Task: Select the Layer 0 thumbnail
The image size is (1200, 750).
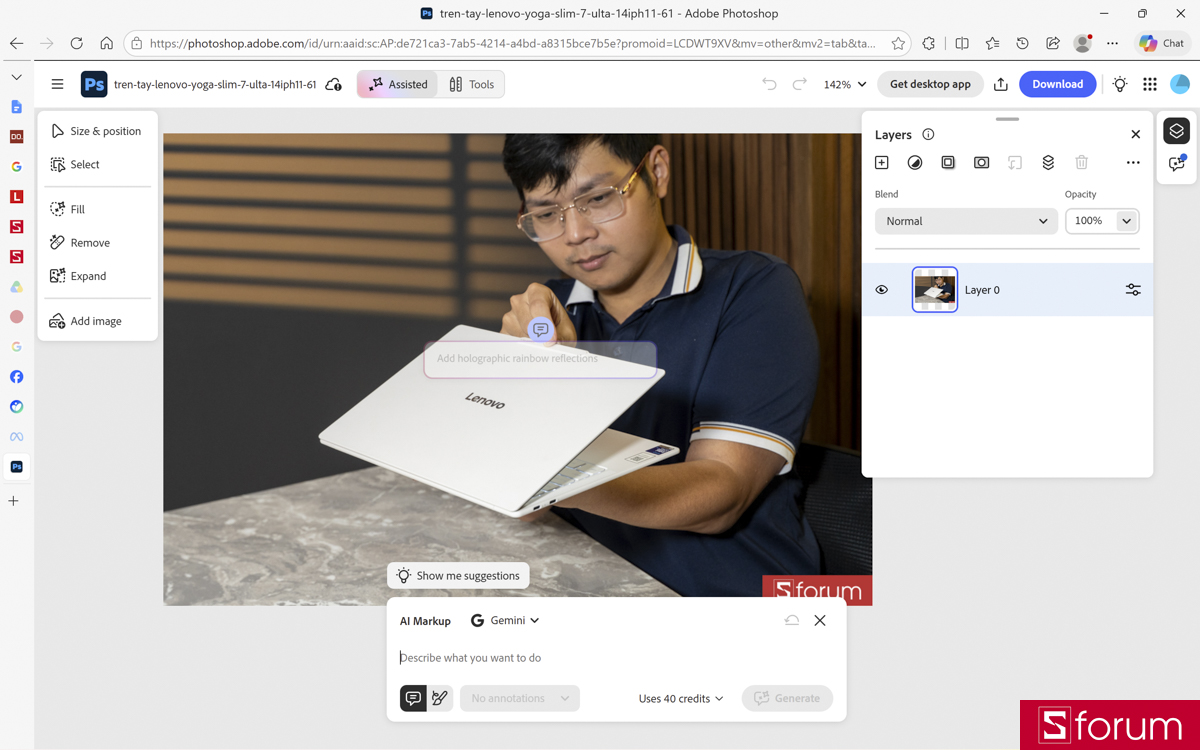Action: click(x=935, y=290)
